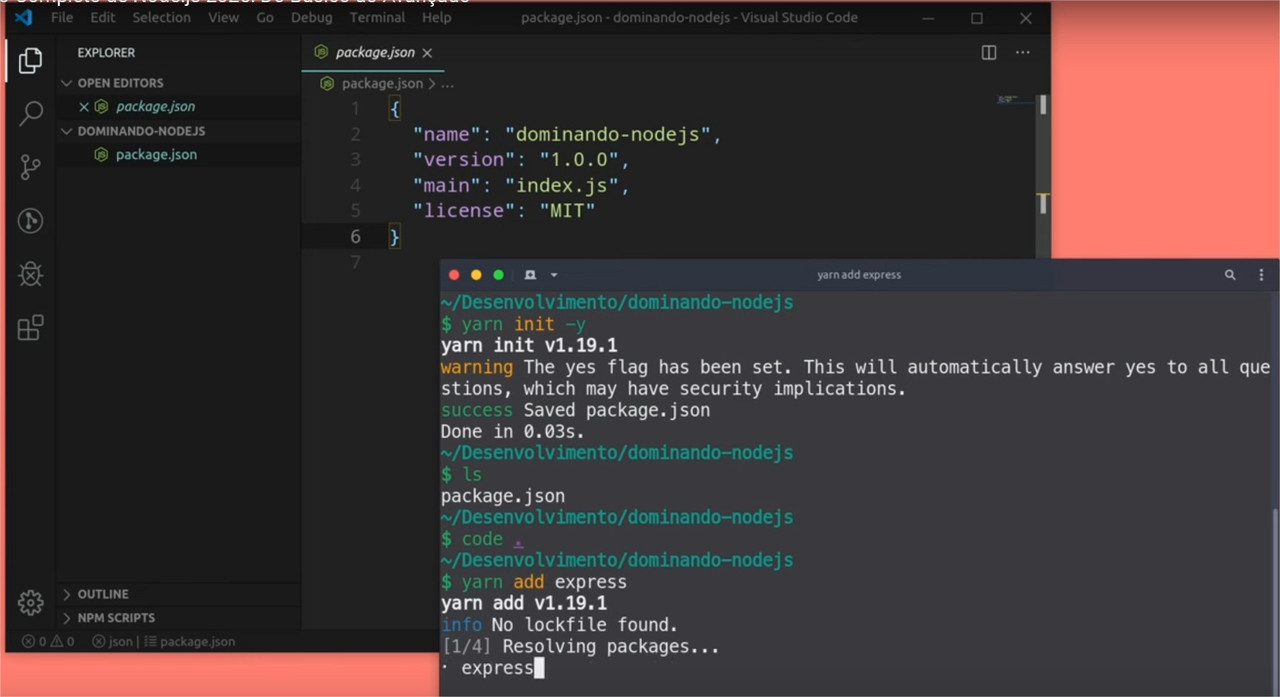
Task: Click line number 6 in gutter
Action: tap(356, 237)
